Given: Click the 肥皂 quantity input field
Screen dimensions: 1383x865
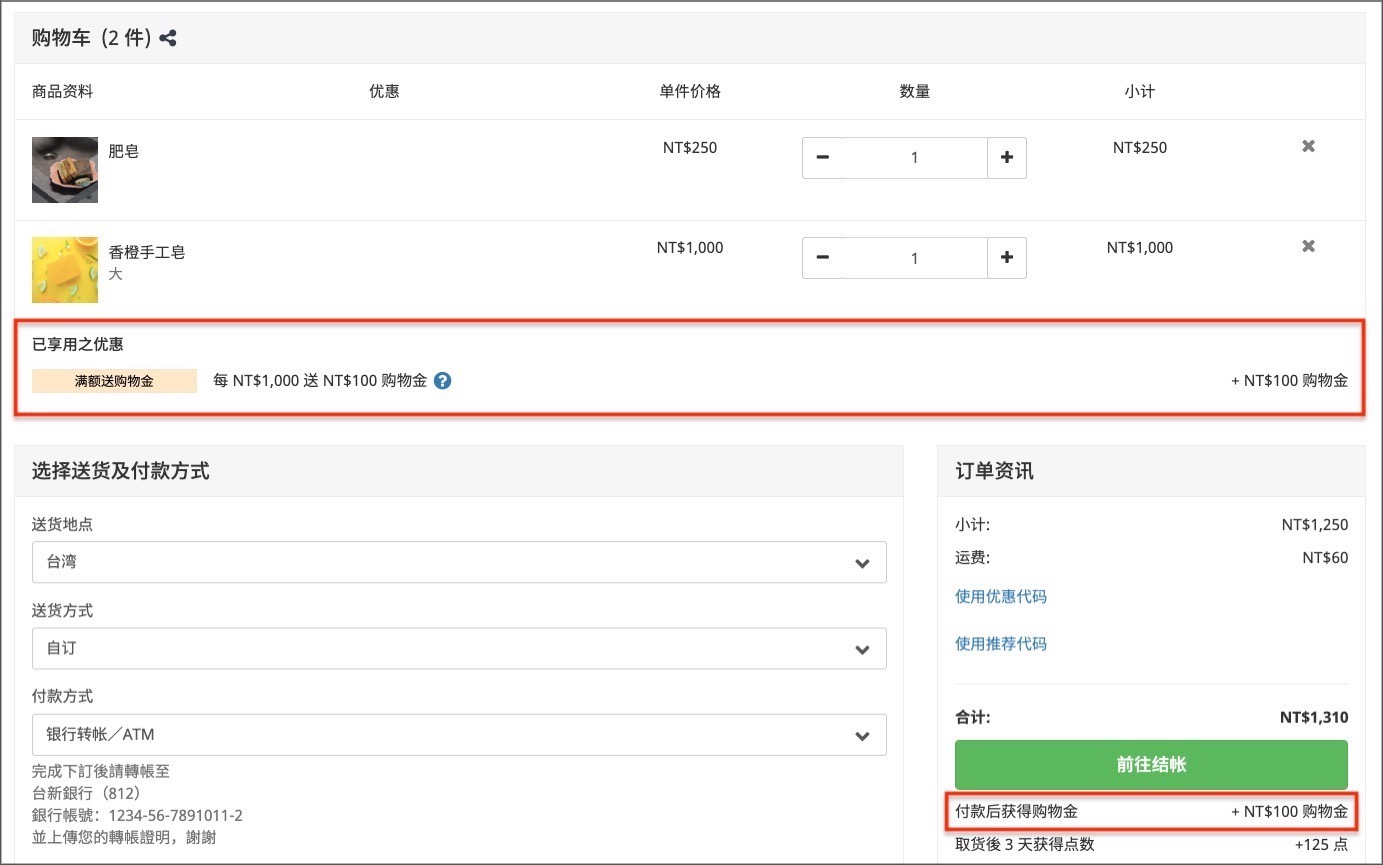Looking at the screenshot, I should [914, 158].
